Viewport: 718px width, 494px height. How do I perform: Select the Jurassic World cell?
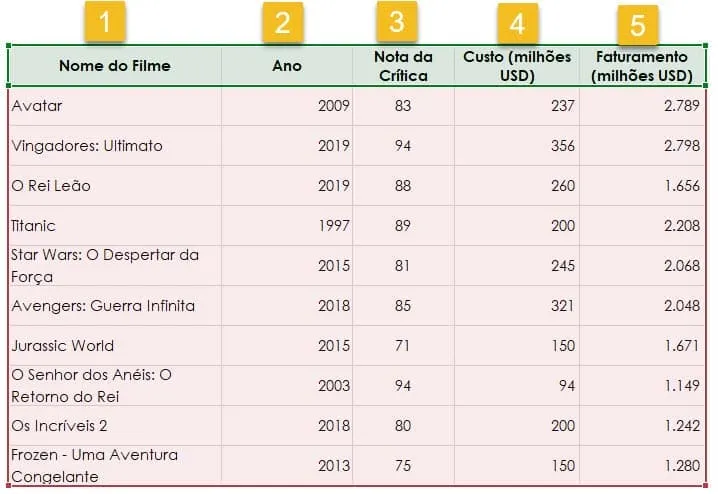(x=115, y=346)
